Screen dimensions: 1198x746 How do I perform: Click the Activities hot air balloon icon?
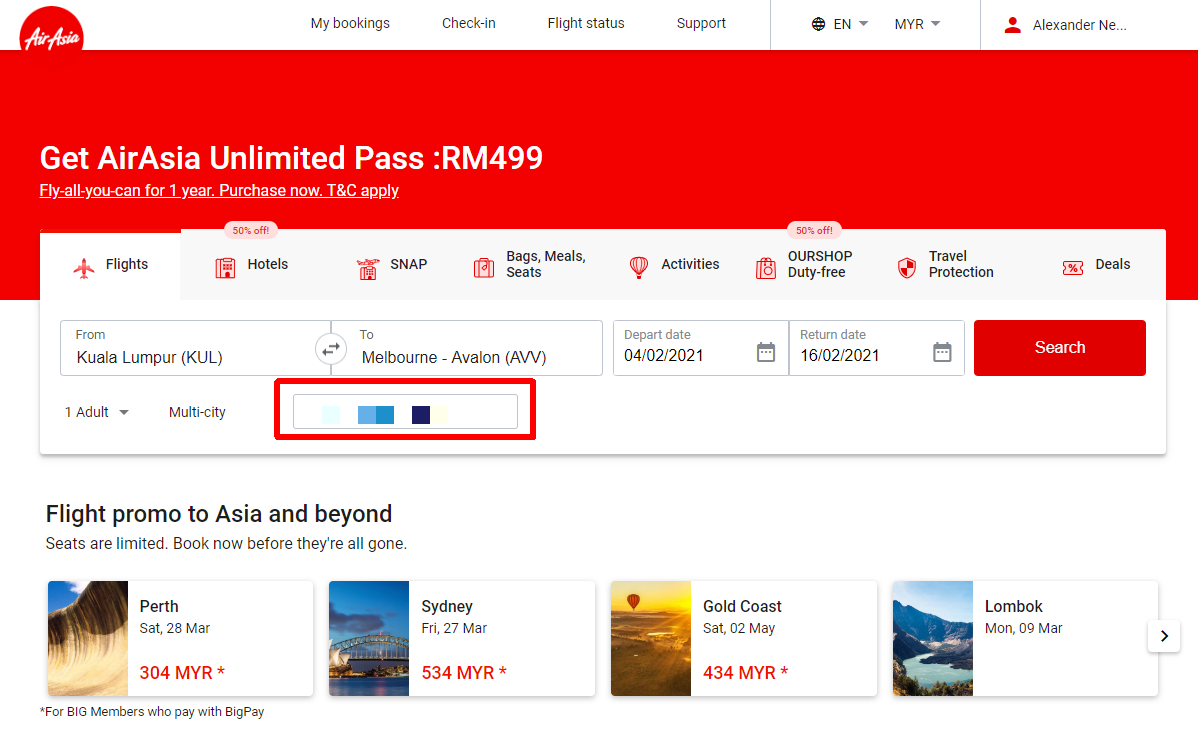tap(639, 267)
